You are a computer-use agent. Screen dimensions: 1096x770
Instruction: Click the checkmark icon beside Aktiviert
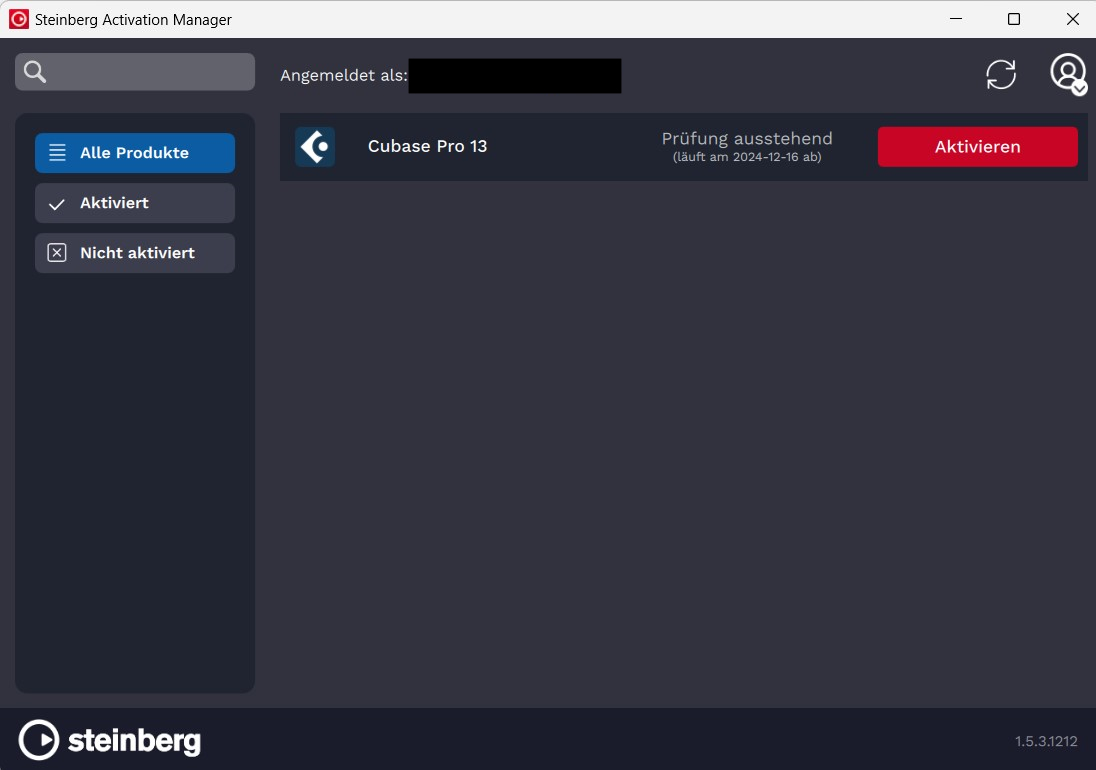58,203
